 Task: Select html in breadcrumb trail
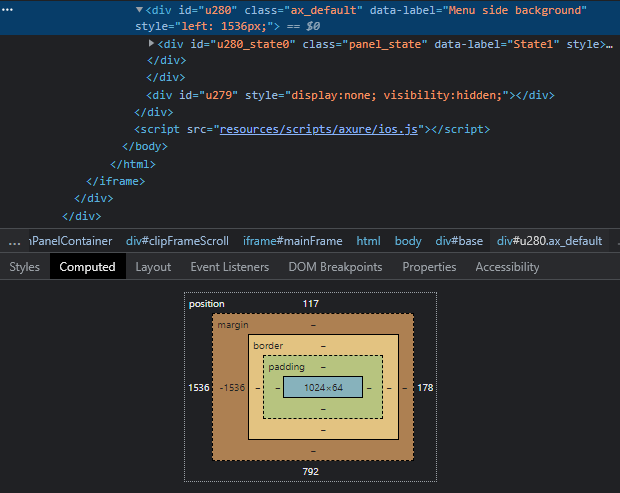tap(369, 241)
